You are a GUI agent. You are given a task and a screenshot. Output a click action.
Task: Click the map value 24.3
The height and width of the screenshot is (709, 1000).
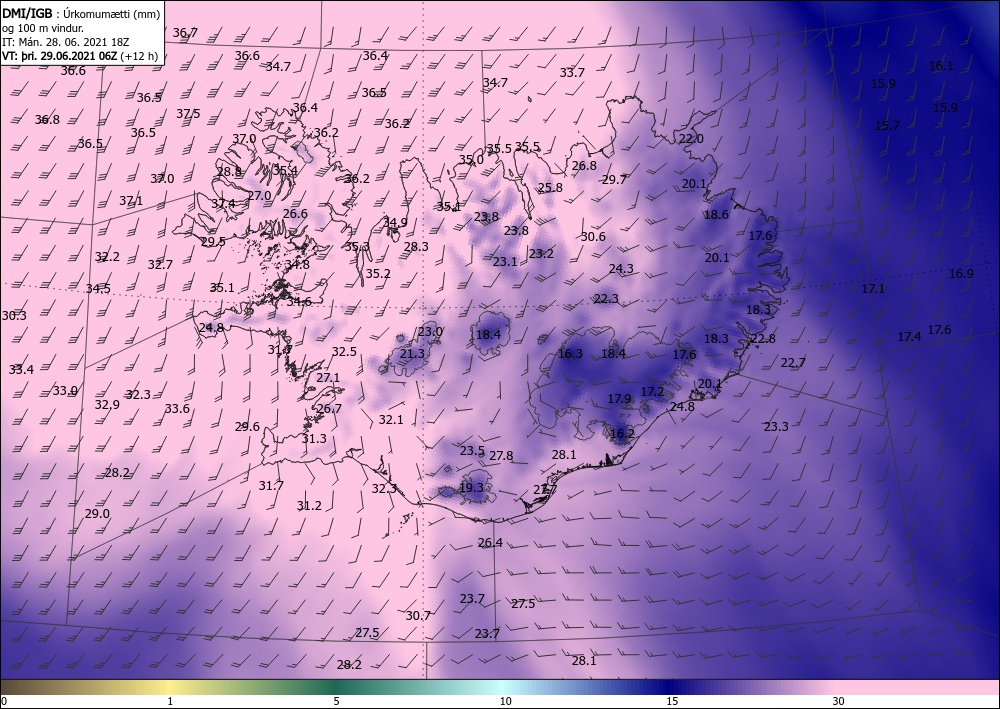coord(621,269)
